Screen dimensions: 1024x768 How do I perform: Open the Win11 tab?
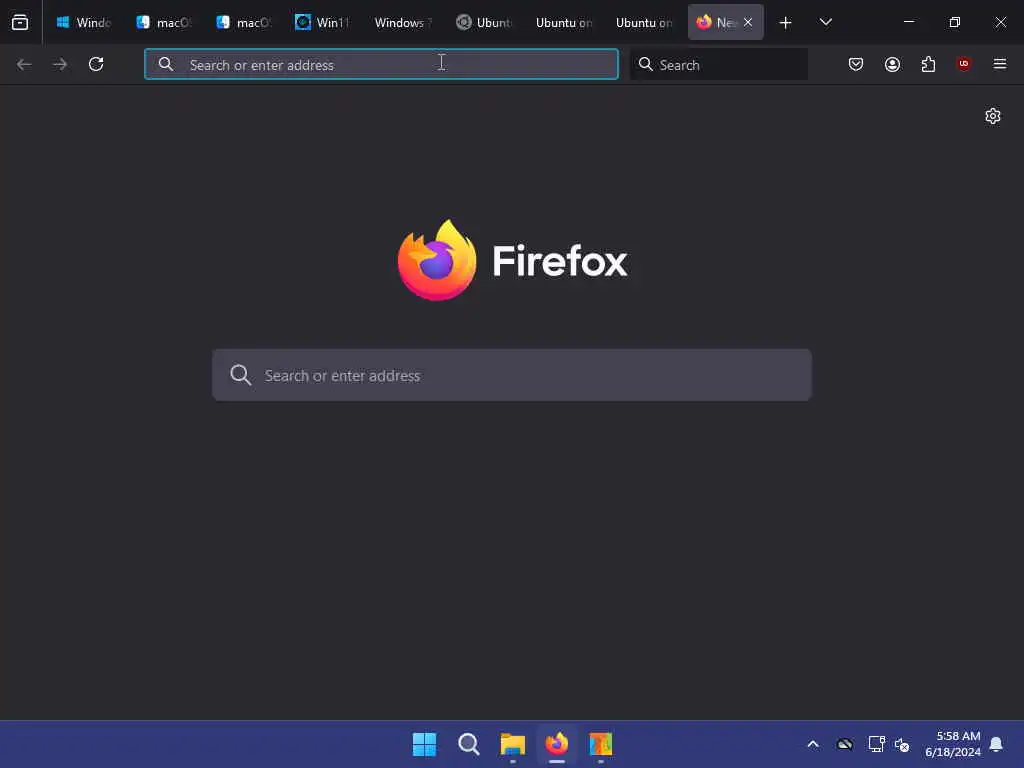pyautogui.click(x=323, y=22)
